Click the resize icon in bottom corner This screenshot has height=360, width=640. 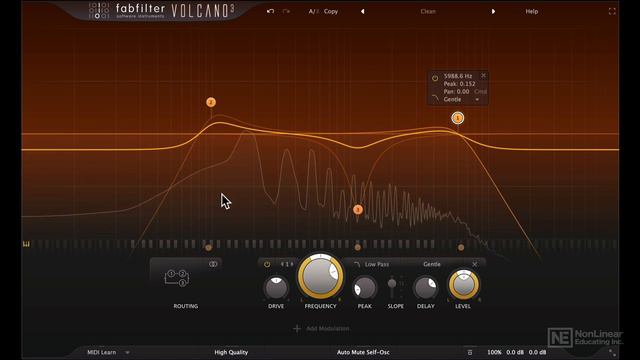[x=612, y=353]
